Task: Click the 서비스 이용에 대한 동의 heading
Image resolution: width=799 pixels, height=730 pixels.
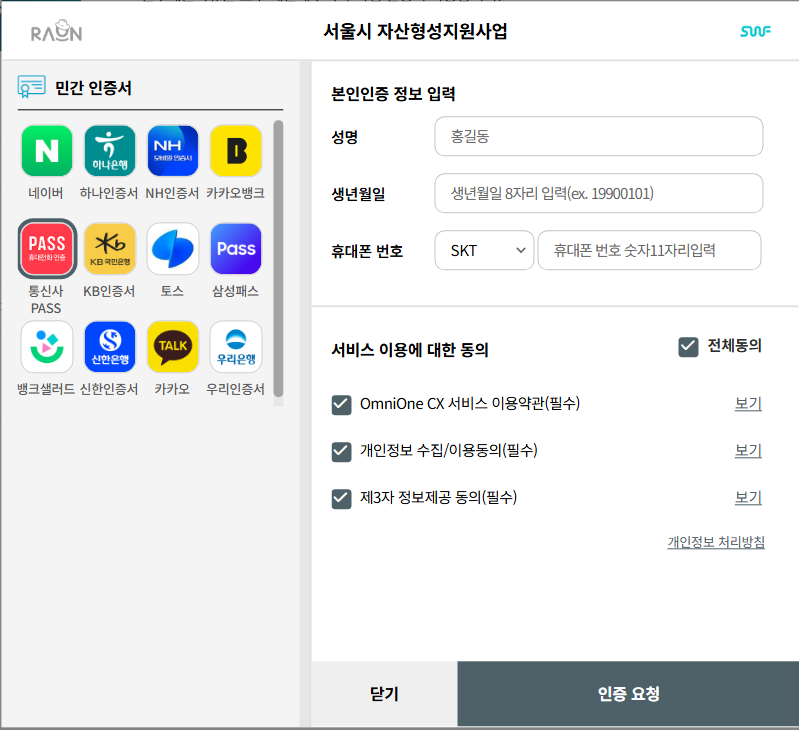Action: pos(410,350)
